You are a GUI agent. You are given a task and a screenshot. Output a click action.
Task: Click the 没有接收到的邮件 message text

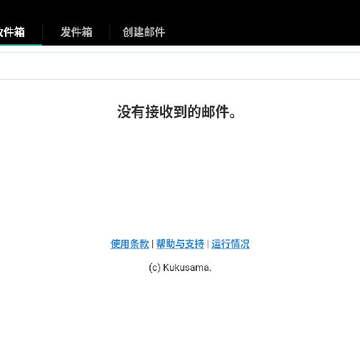177,112
